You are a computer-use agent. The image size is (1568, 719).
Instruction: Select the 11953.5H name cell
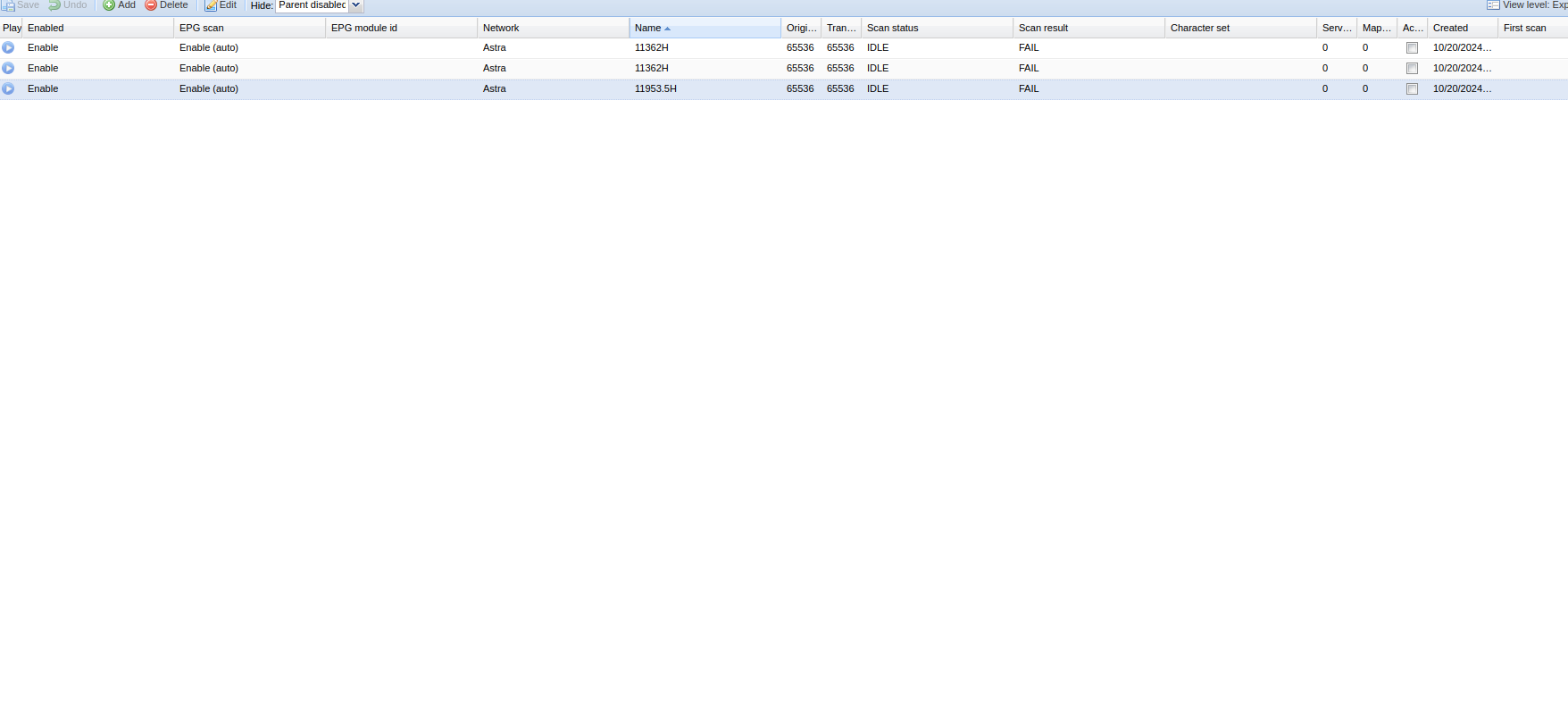705,88
